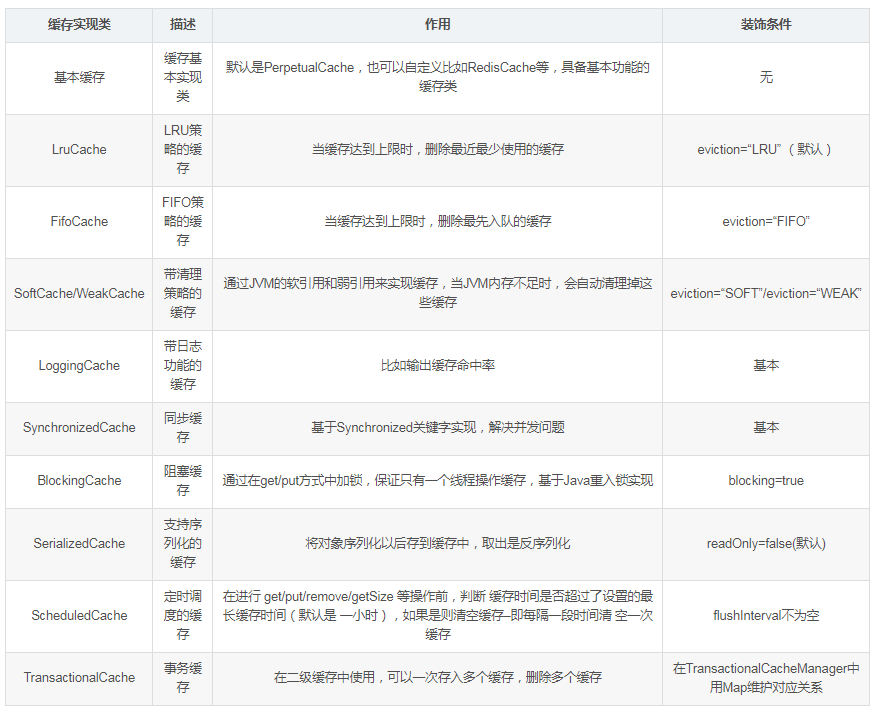
Task: Click the 带清理策略的缓存 description cell
Action: pyautogui.click(x=183, y=294)
